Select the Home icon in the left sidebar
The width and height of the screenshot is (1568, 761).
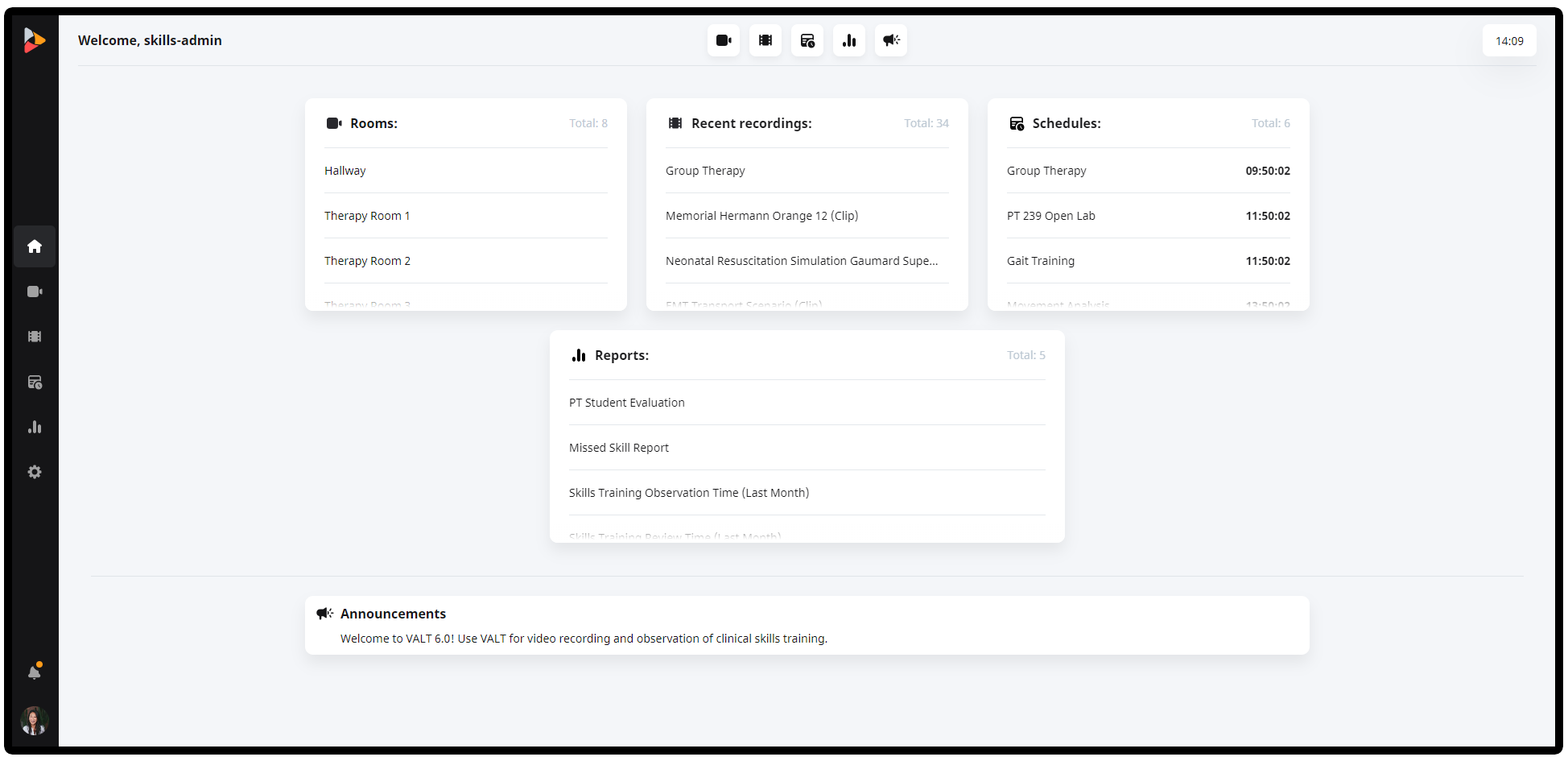coord(35,246)
